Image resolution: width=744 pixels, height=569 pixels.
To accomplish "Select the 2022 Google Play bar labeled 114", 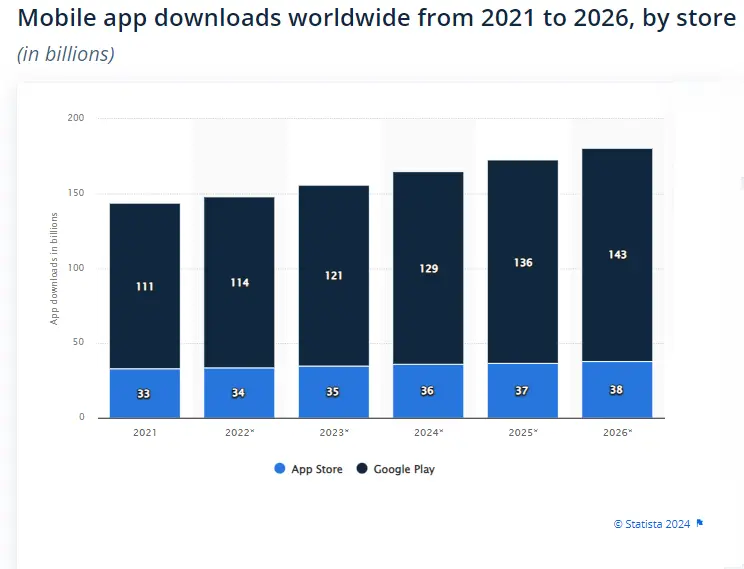I will click(x=239, y=282).
